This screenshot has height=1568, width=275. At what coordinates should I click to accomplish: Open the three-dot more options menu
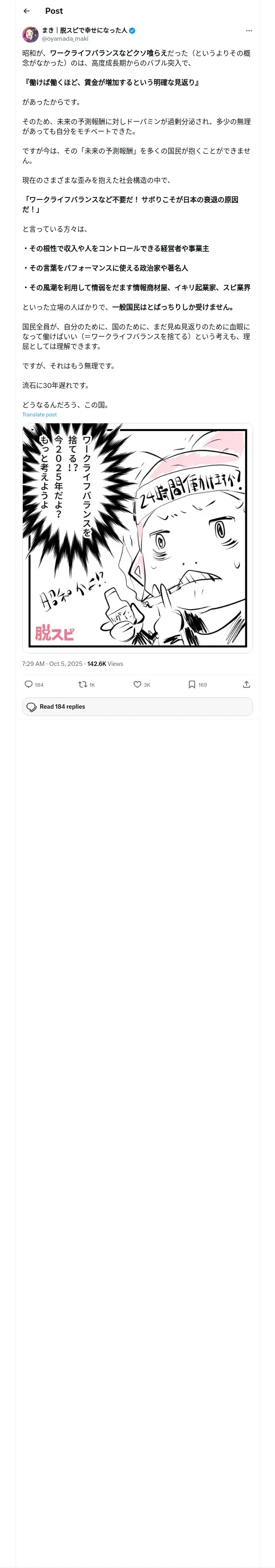tap(248, 31)
